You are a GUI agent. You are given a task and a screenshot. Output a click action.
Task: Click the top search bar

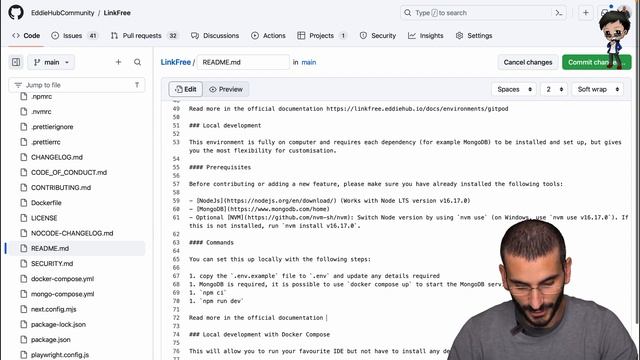point(484,13)
